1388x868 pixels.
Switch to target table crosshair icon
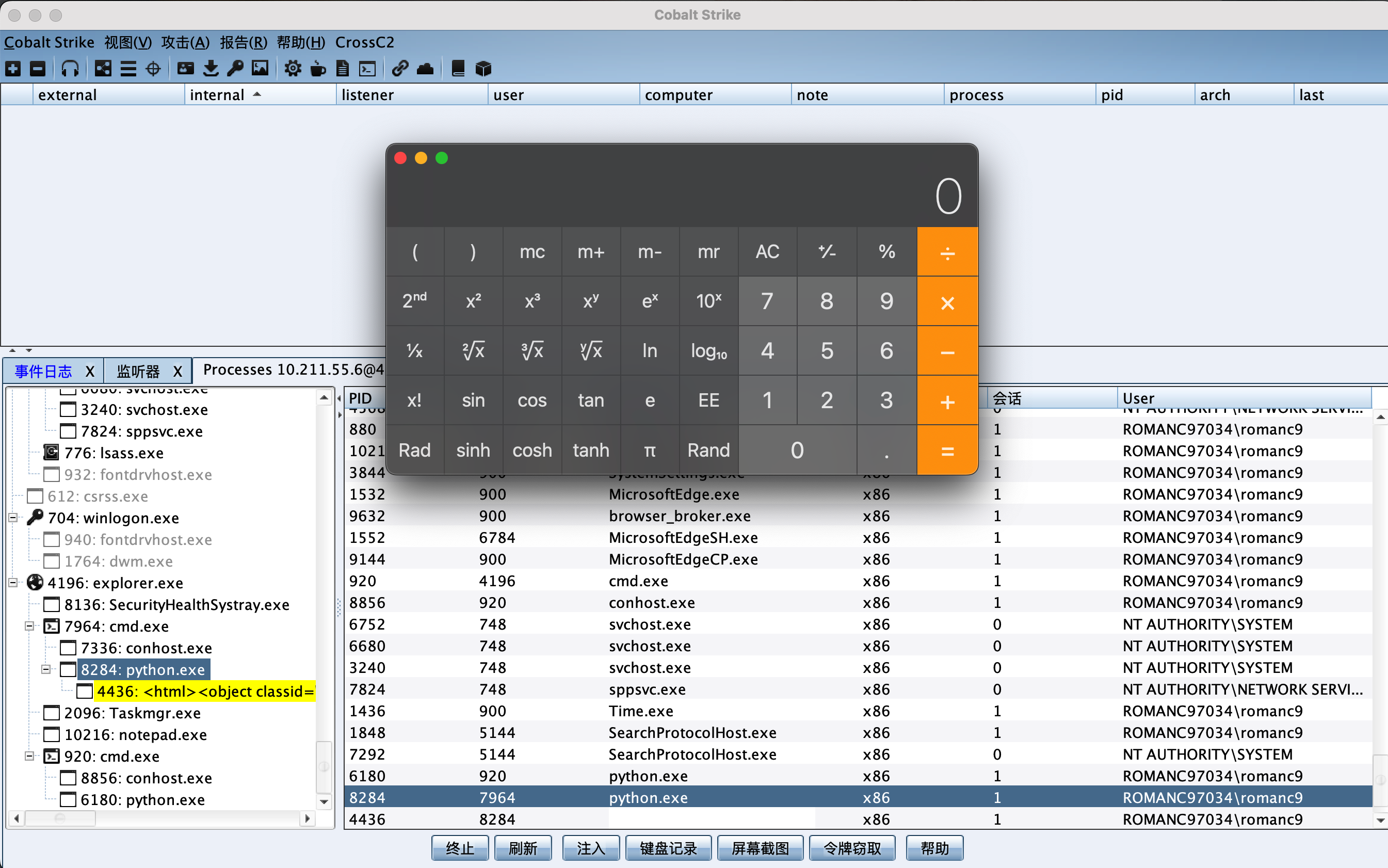point(153,69)
